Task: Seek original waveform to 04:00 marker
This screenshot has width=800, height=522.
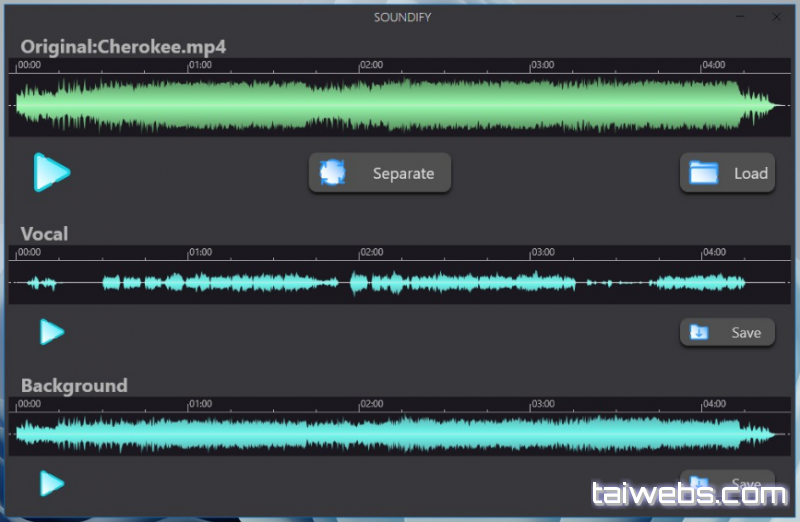Action: [713, 65]
